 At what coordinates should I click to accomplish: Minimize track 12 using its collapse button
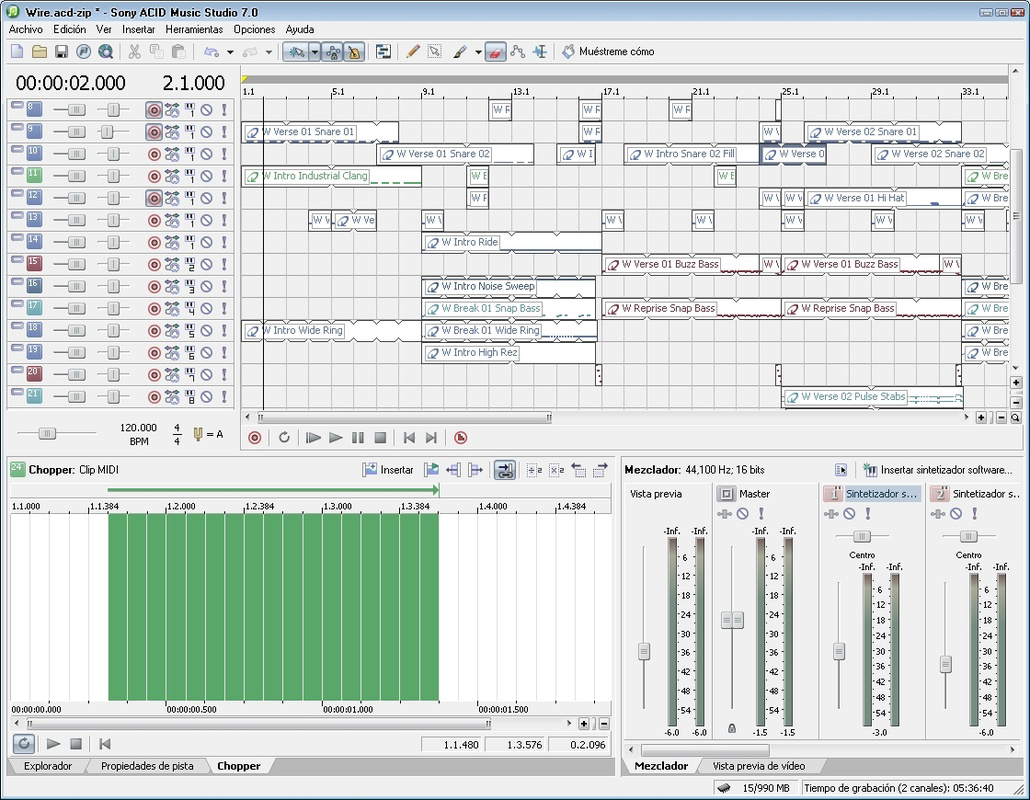pos(17,193)
